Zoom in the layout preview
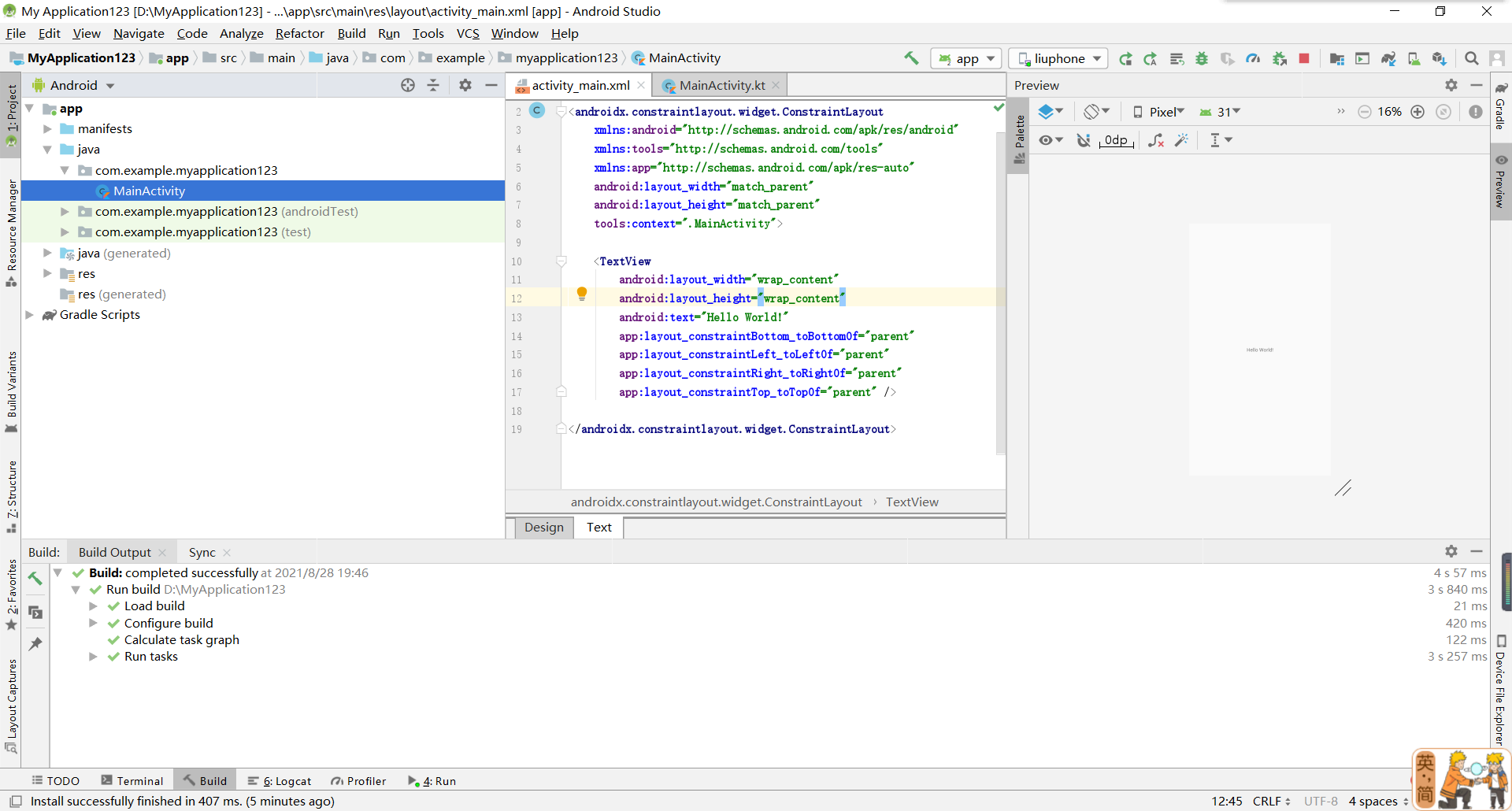Image resolution: width=1512 pixels, height=811 pixels. tap(1417, 112)
